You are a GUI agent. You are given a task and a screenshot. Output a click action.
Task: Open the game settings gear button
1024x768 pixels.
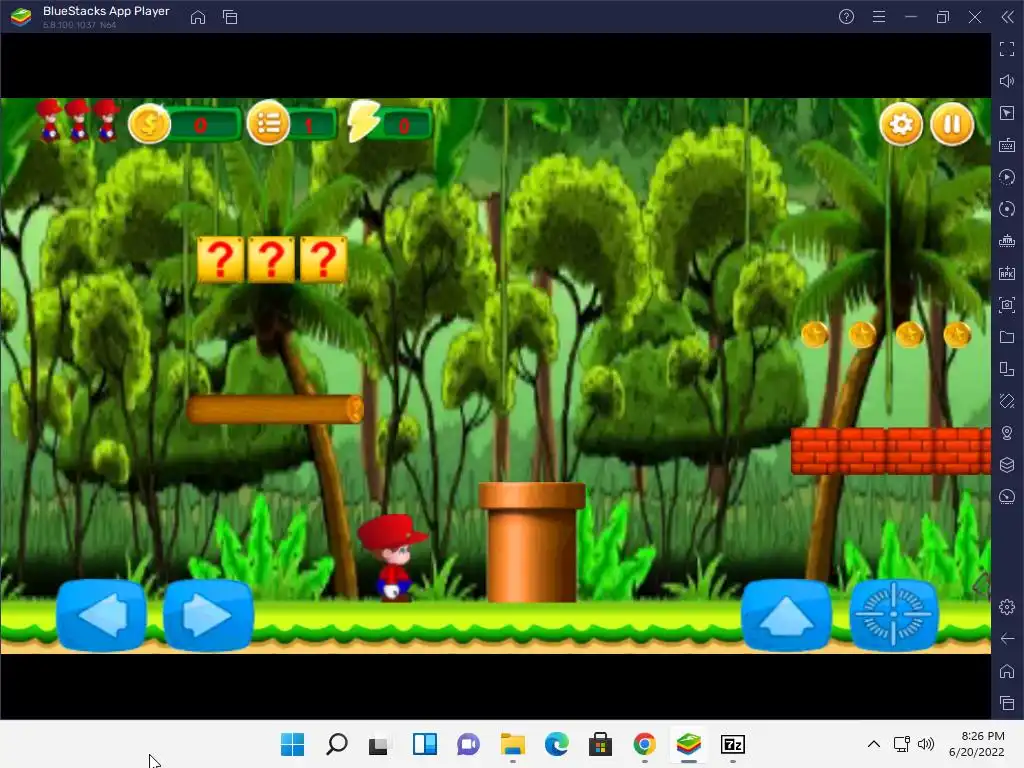(901, 124)
